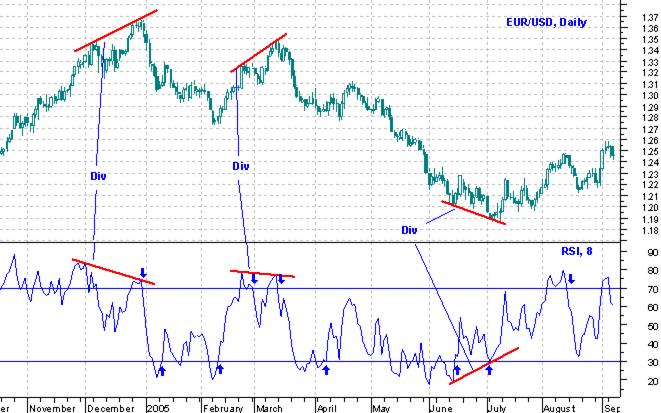Click the leftmost 'Div' label near December

pyautogui.click(x=97, y=175)
